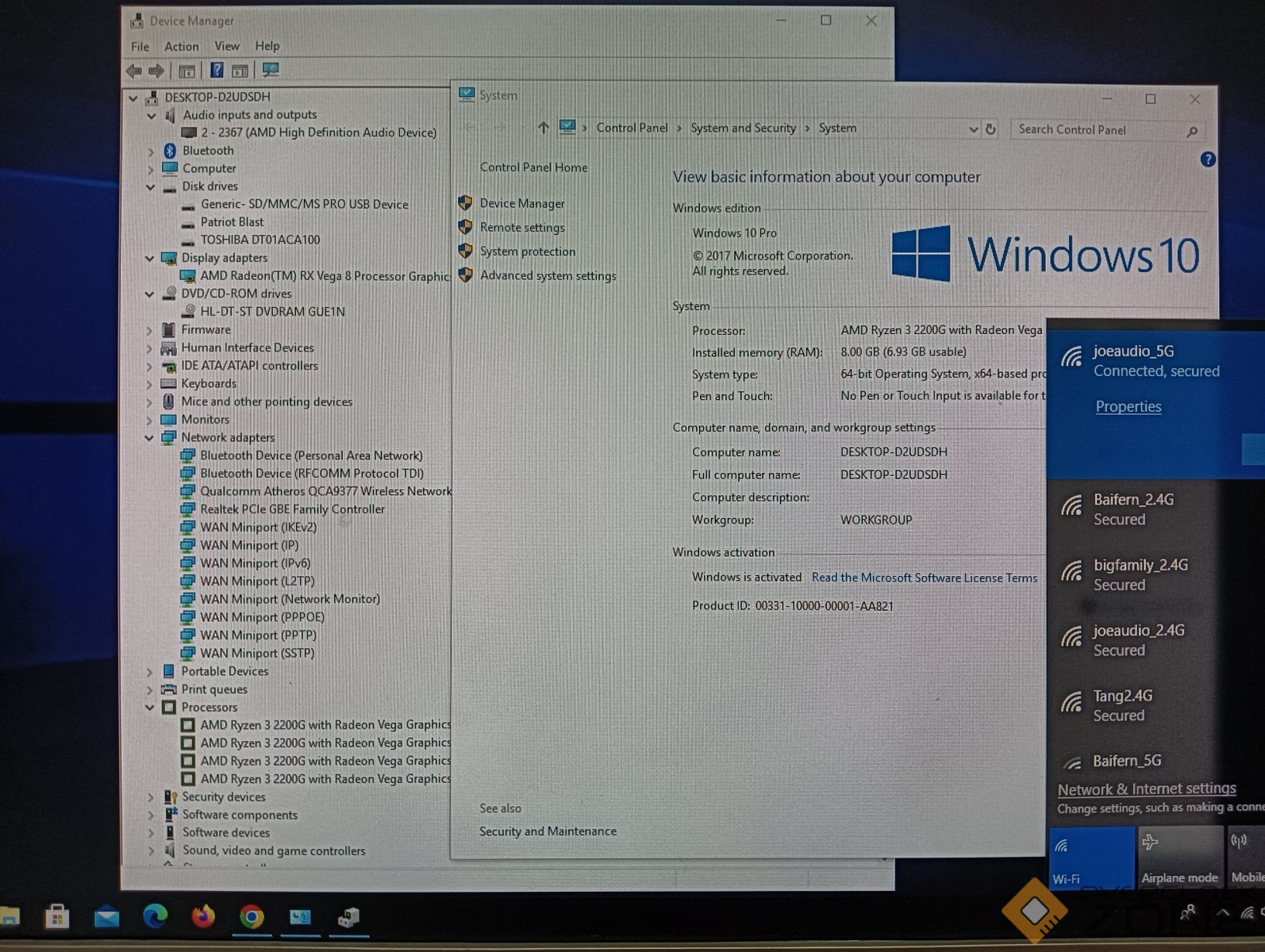Click Show/Hide Console Tree toolbar icon
The image size is (1265, 952).
pyautogui.click(x=186, y=71)
